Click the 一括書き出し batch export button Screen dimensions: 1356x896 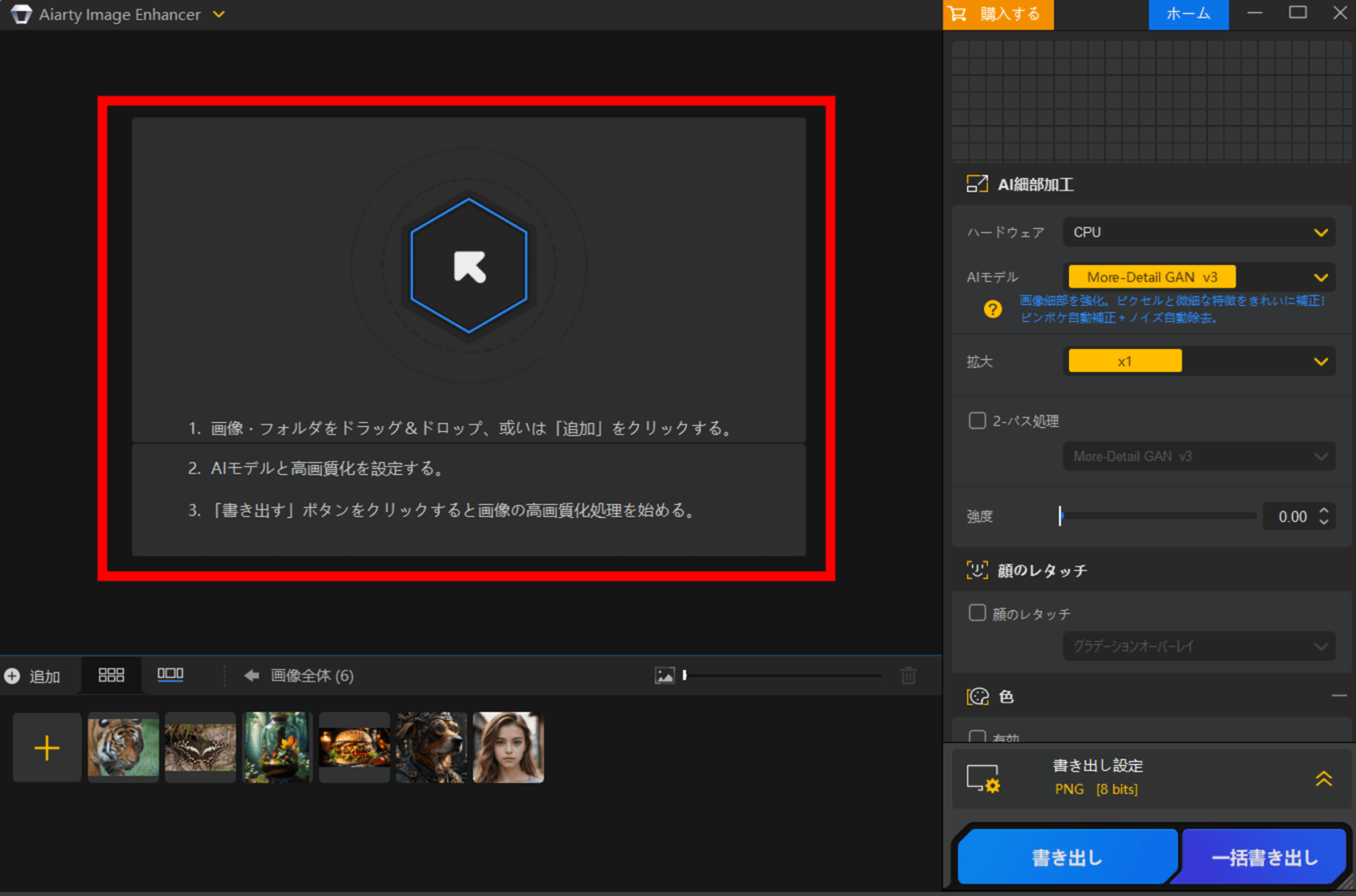[x=1264, y=858]
